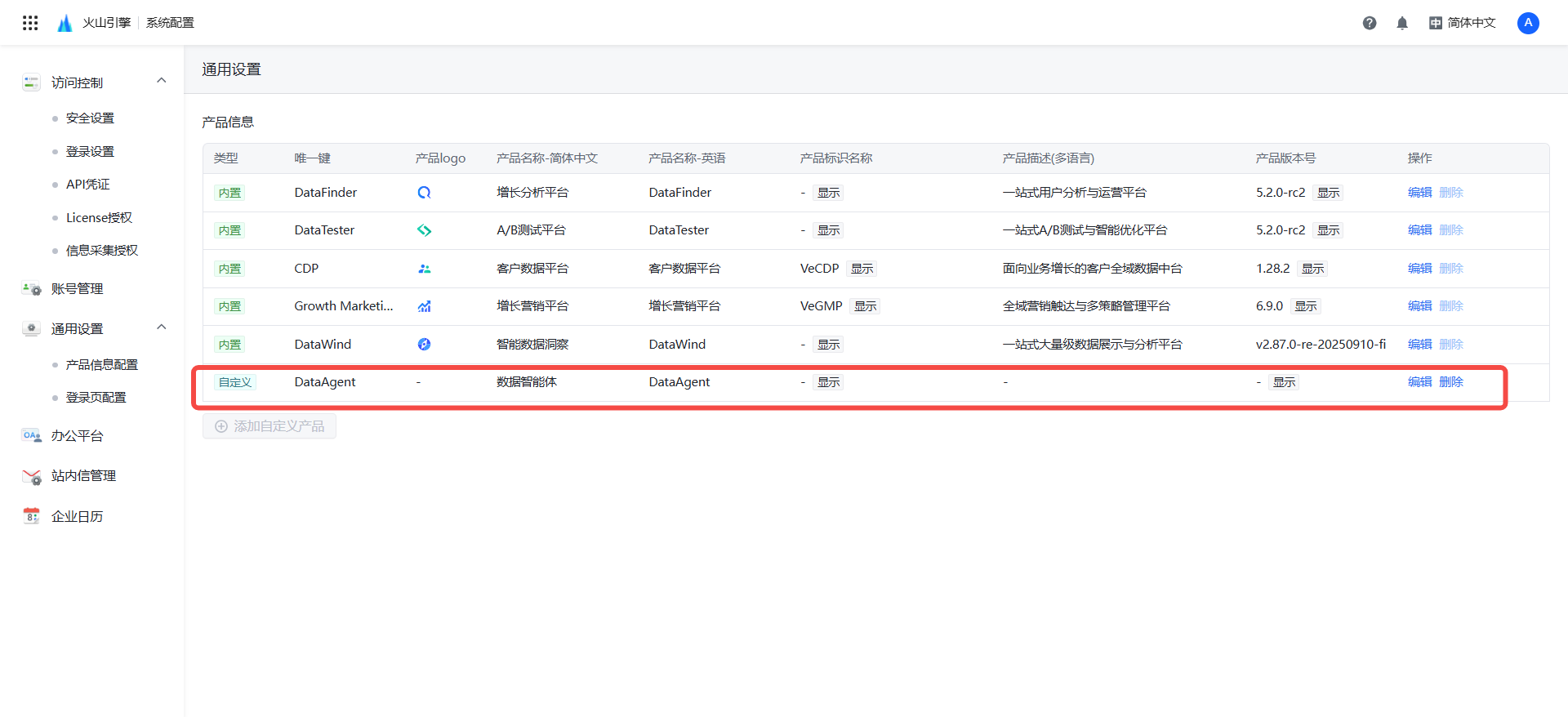The image size is (1568, 717).
Task: Open 登录页配置 menu item
Action: [96, 398]
